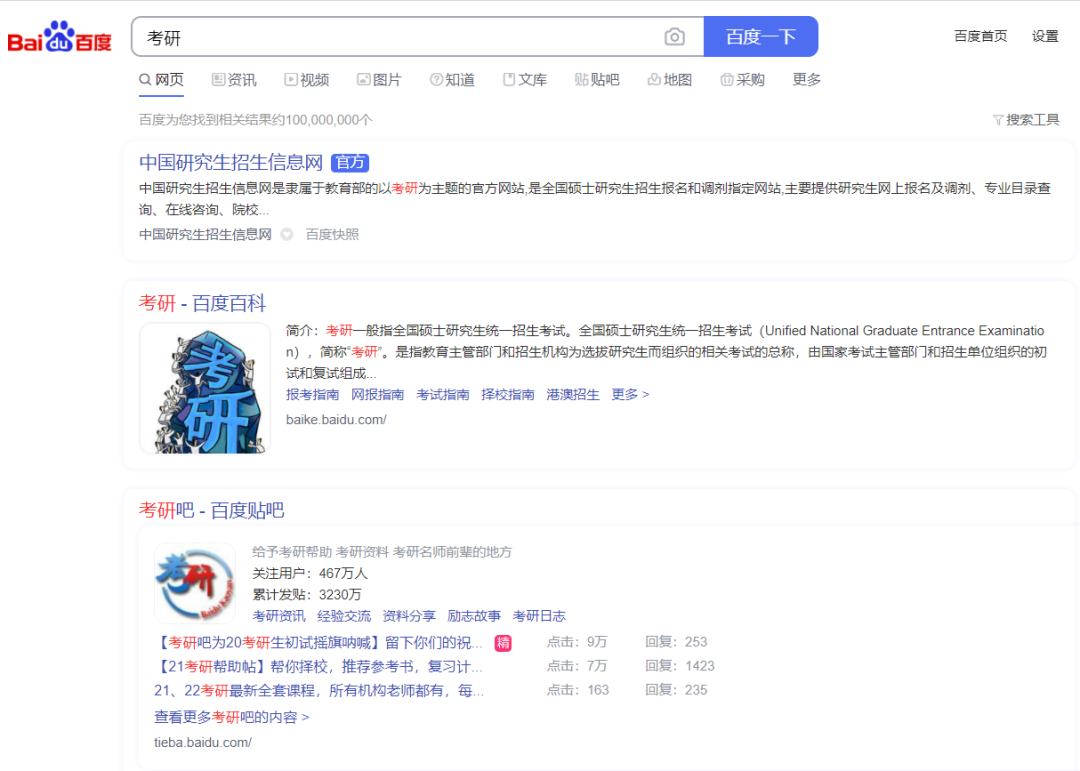Switch to the 采购 tab
Viewport: 1080px width, 771px height.
[x=742, y=80]
